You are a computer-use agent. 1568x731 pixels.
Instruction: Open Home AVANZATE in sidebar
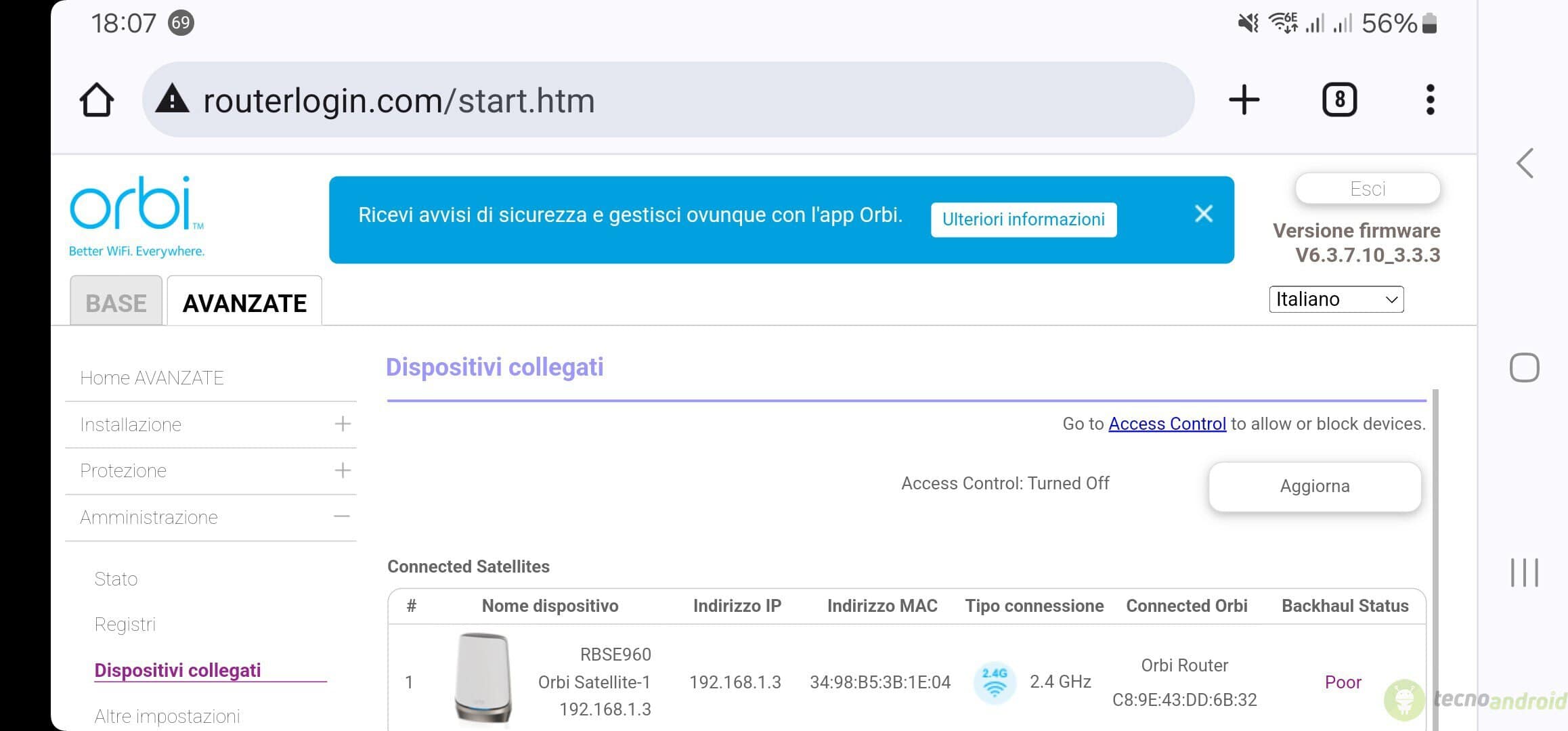pyautogui.click(x=152, y=378)
